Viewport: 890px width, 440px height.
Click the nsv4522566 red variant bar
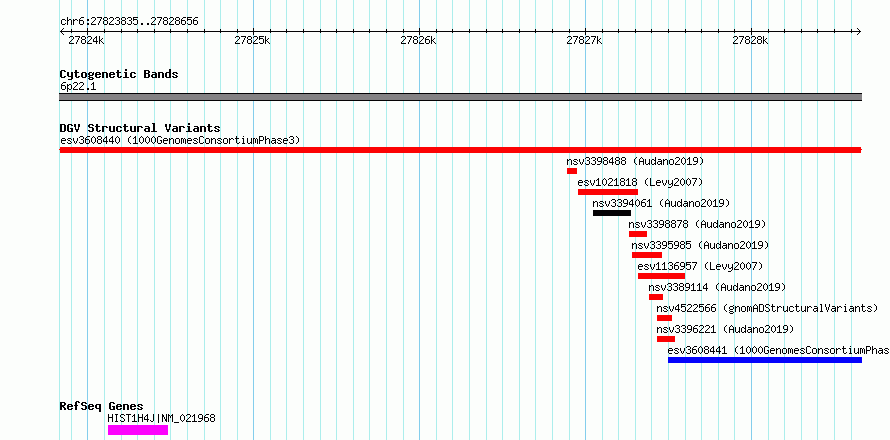pyautogui.click(x=665, y=318)
